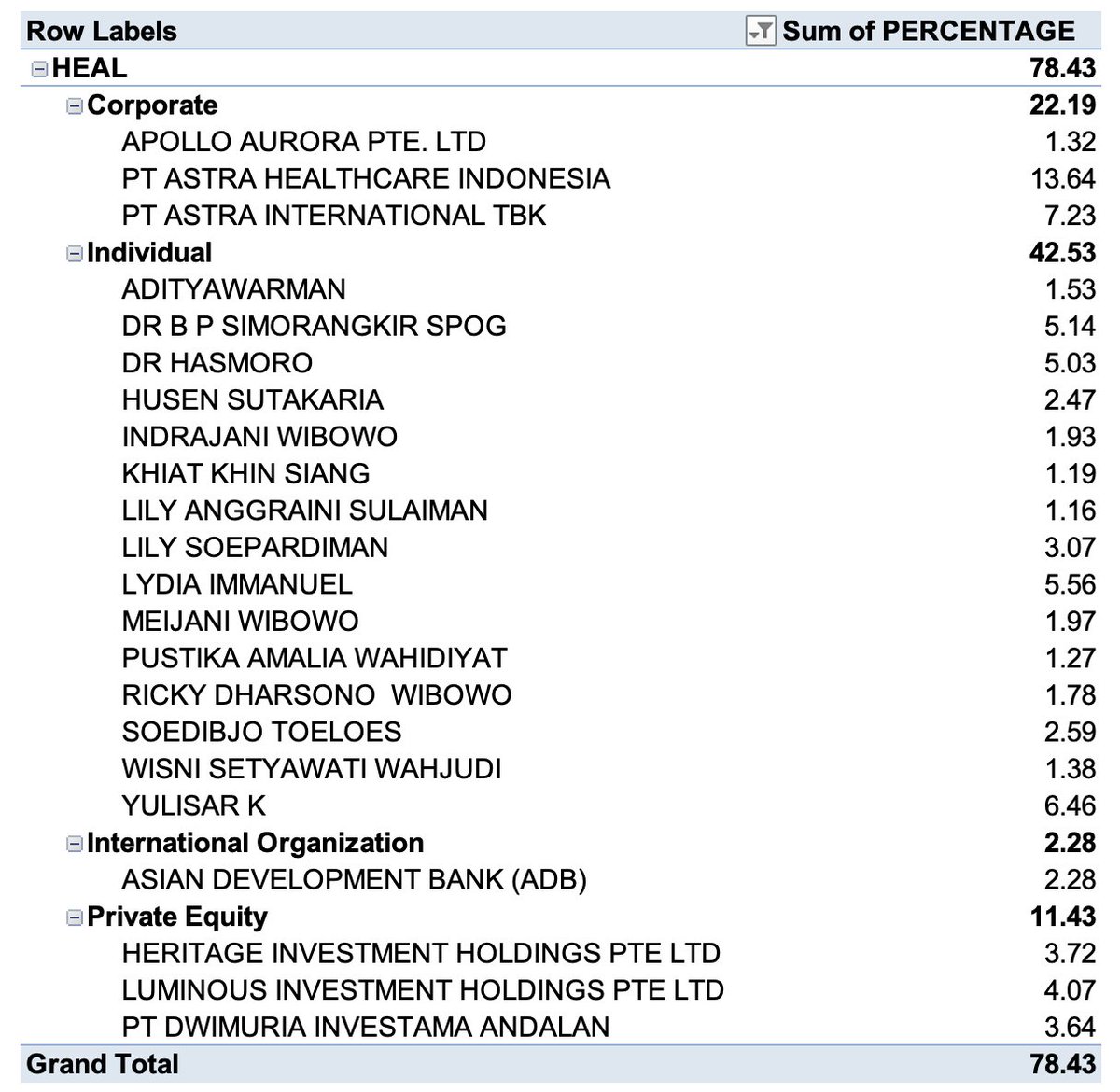1120x1092 pixels.
Task: Click the Private Equity subtotal 11.43
Action: pyautogui.click(x=1062, y=917)
